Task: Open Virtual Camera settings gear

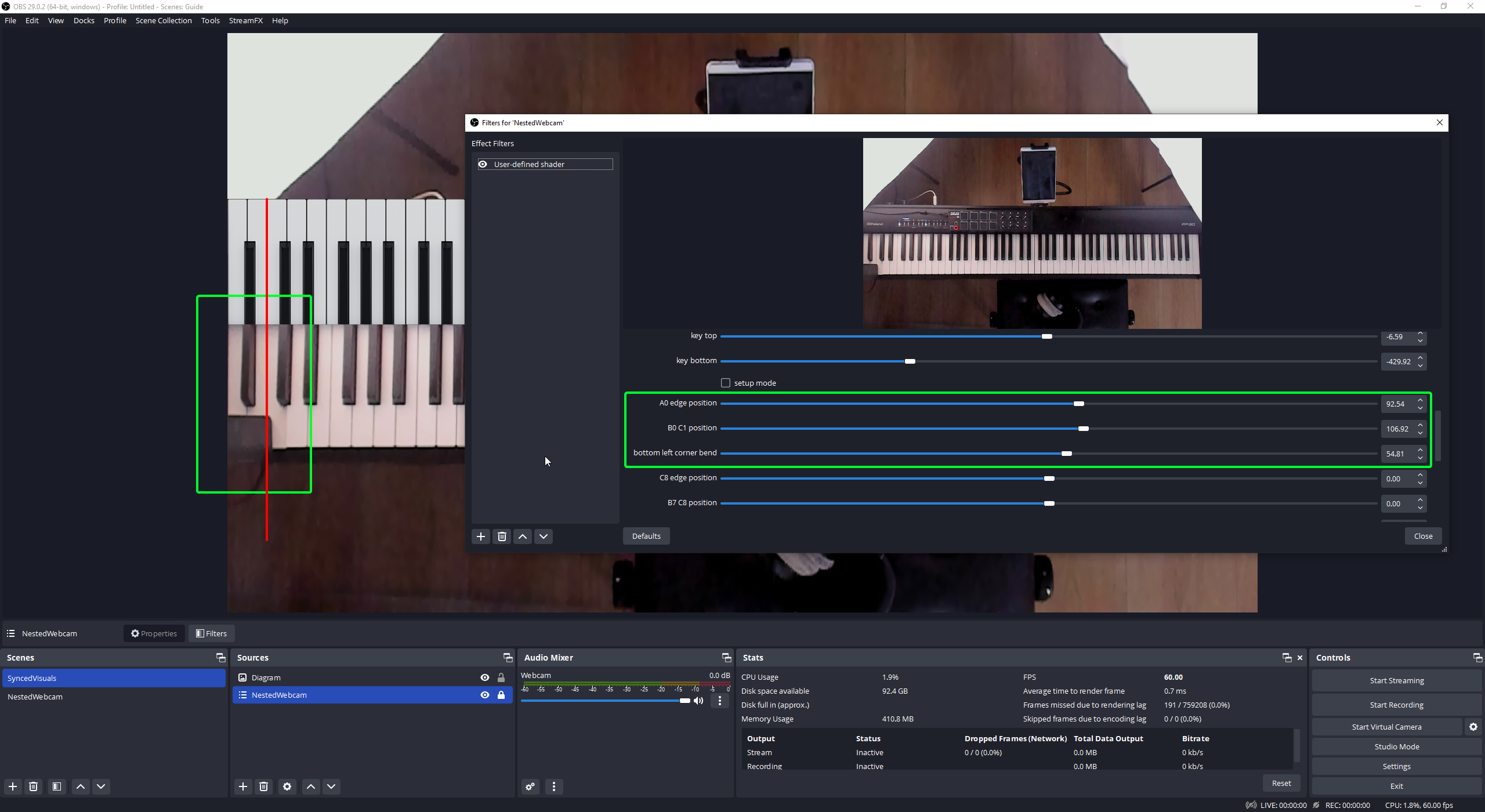Action: click(1473, 727)
